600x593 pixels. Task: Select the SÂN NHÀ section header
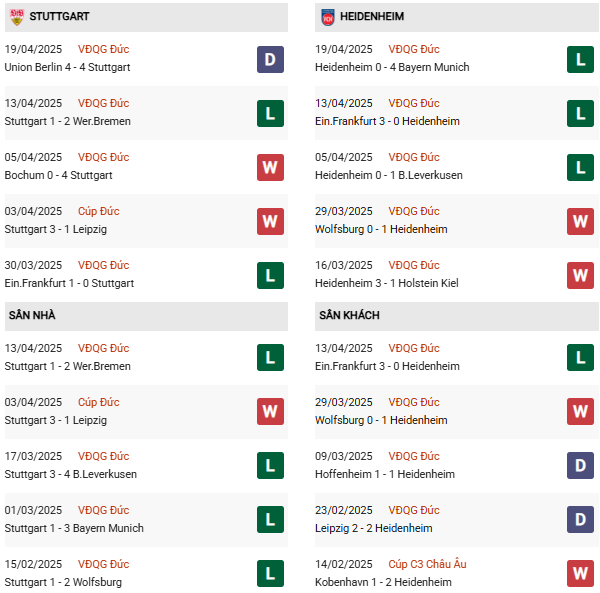click(x=32, y=315)
